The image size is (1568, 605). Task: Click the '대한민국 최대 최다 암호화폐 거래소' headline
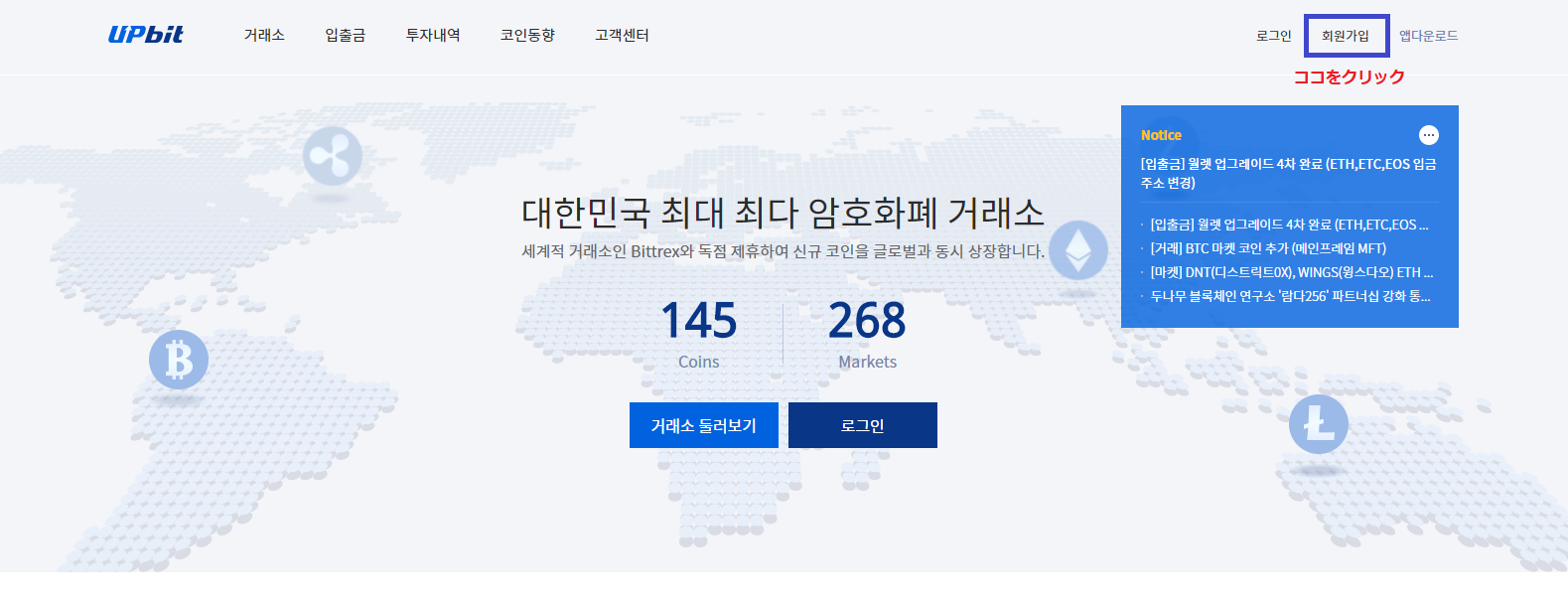click(784, 213)
